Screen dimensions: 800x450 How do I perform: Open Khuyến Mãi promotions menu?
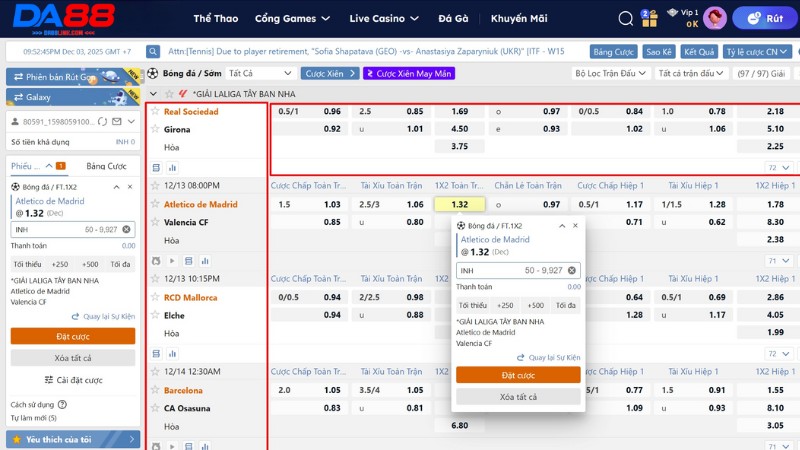click(519, 18)
